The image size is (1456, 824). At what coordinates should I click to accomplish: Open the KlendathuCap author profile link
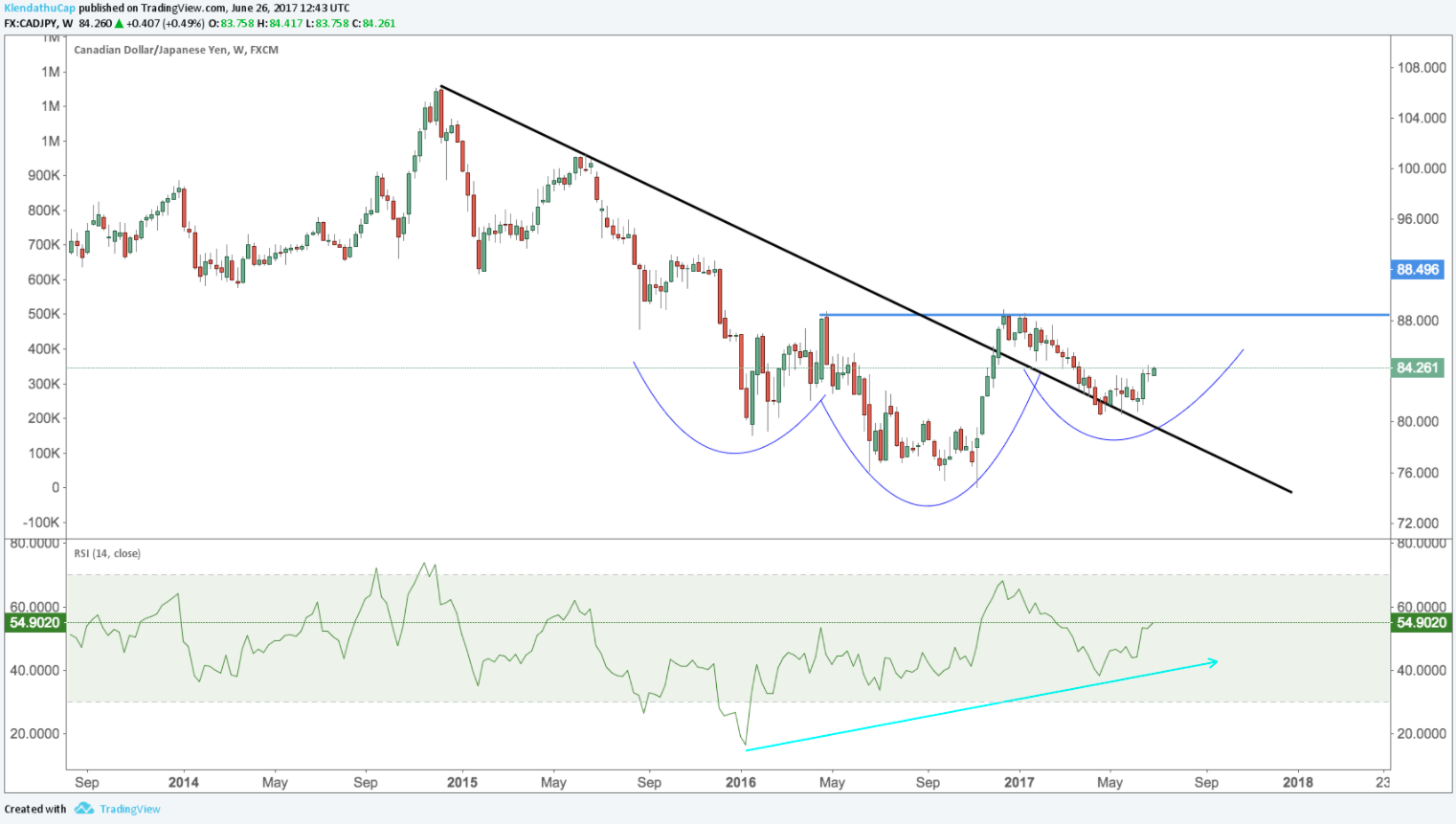[39, 8]
